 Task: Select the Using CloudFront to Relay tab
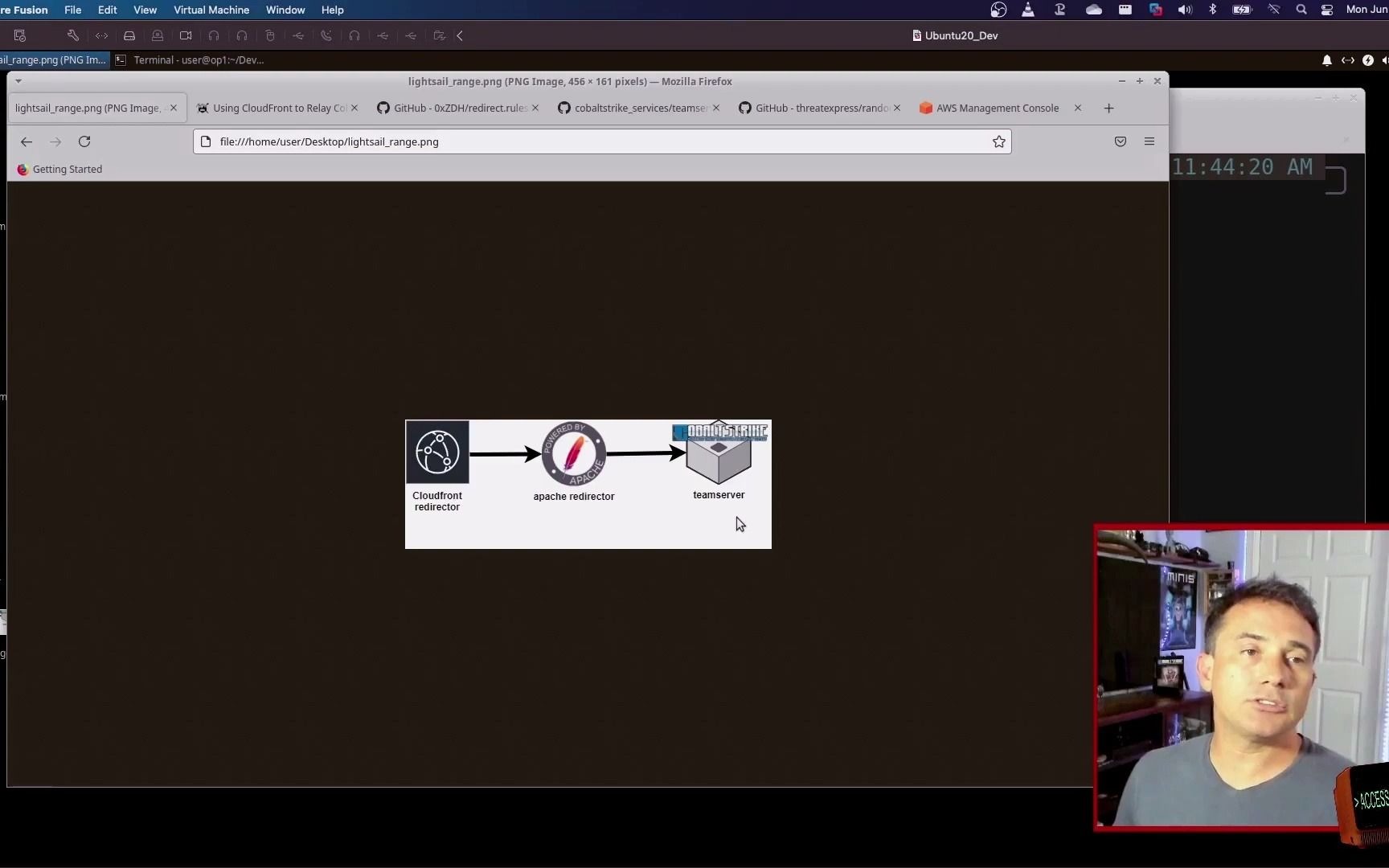[x=279, y=108]
